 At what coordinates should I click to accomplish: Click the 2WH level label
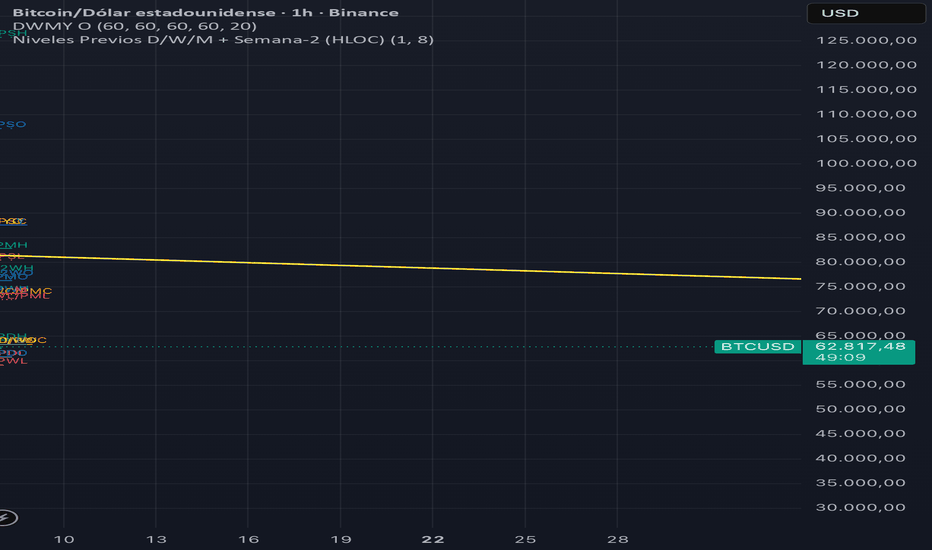17,269
